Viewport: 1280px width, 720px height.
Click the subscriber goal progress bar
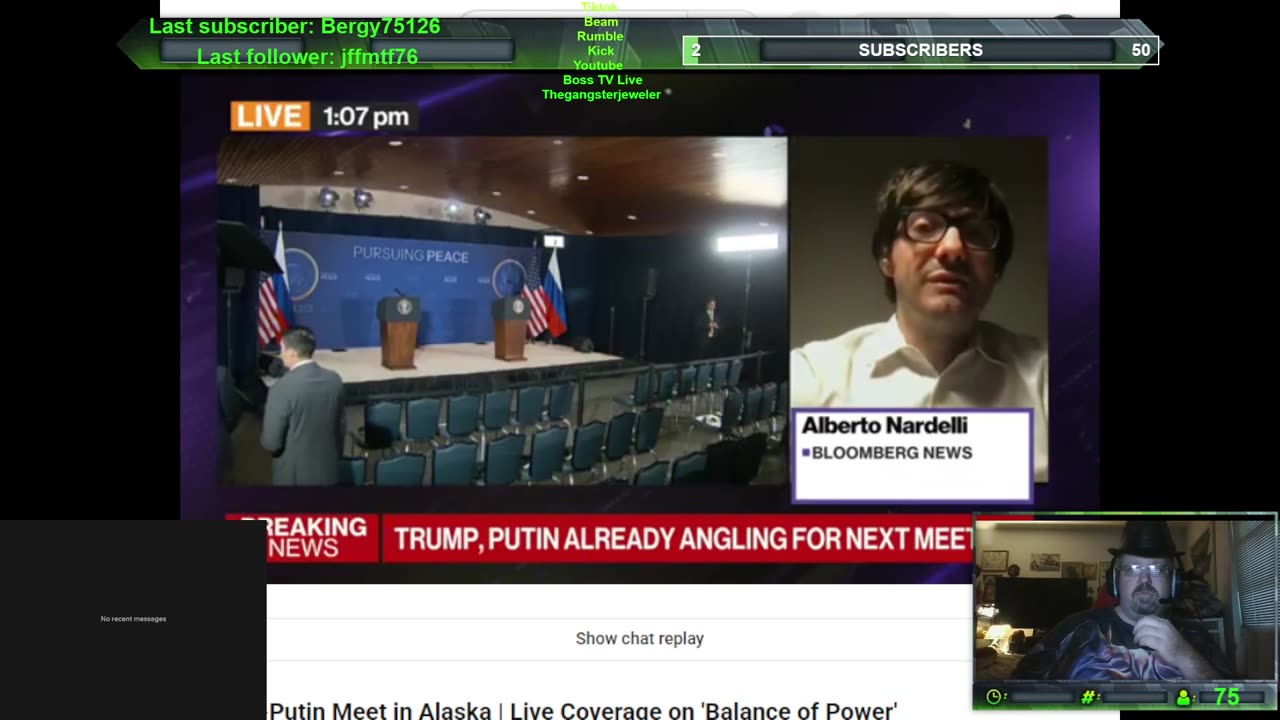point(920,50)
